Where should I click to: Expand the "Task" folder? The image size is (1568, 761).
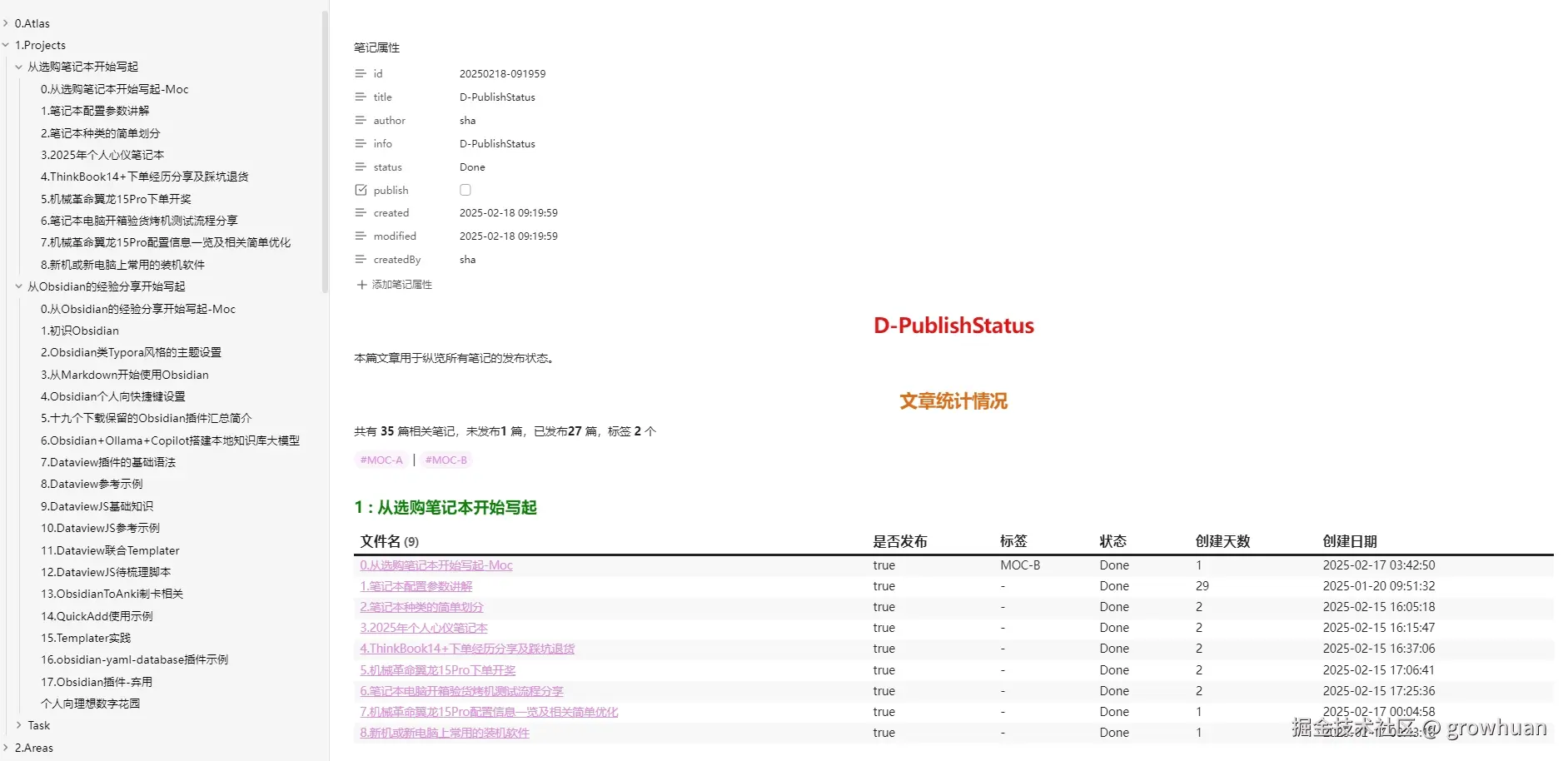[19, 725]
